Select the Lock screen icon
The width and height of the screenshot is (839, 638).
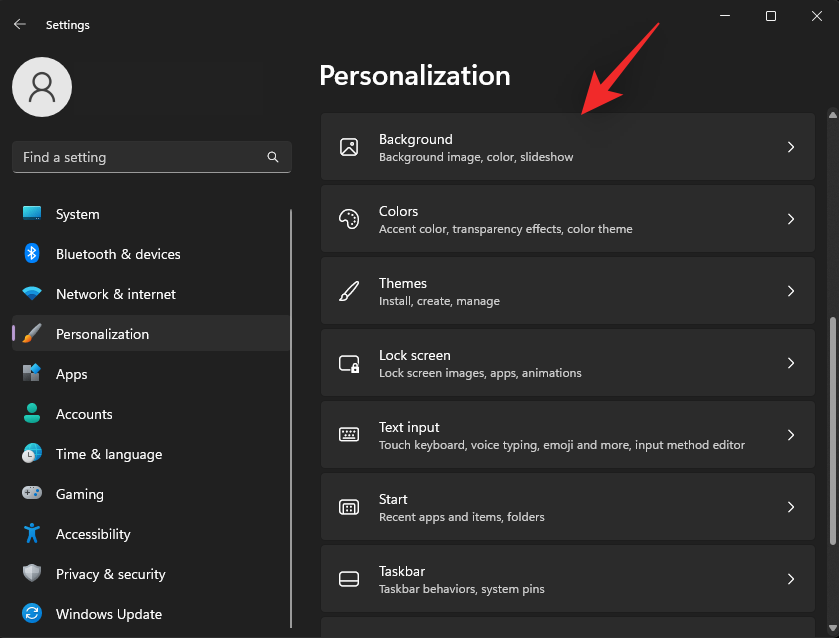349,363
